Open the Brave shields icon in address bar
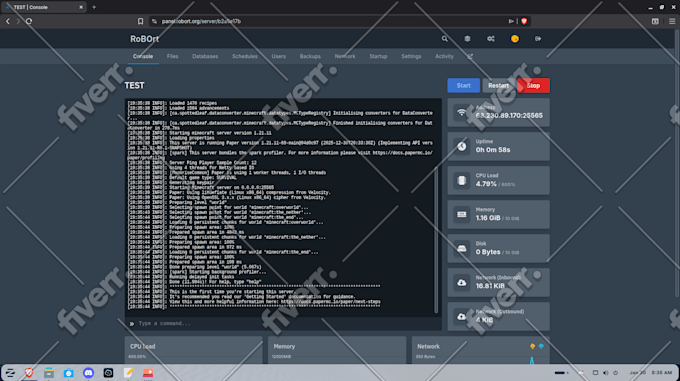Screen dimensions: 680x381 [524, 21]
